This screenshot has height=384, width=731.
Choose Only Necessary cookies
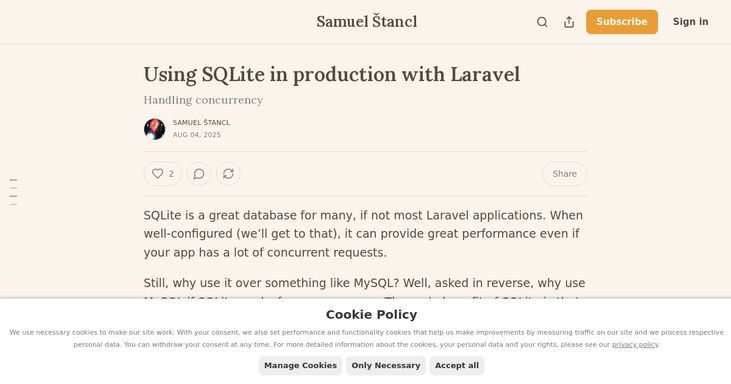[x=386, y=365]
